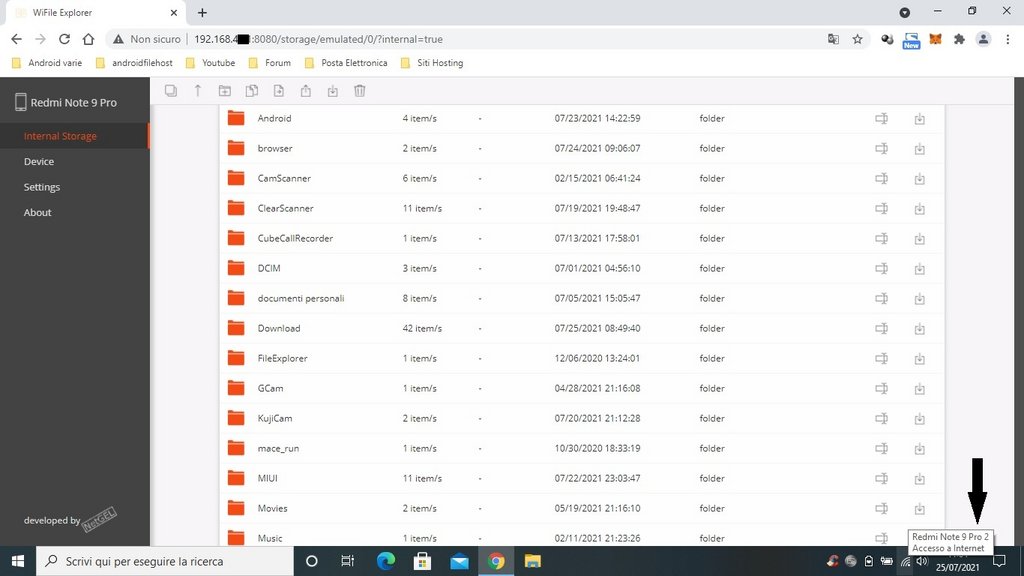Open the androidfilehost bookmark folder
Viewport: 1024px width, 576px height.
134,63
